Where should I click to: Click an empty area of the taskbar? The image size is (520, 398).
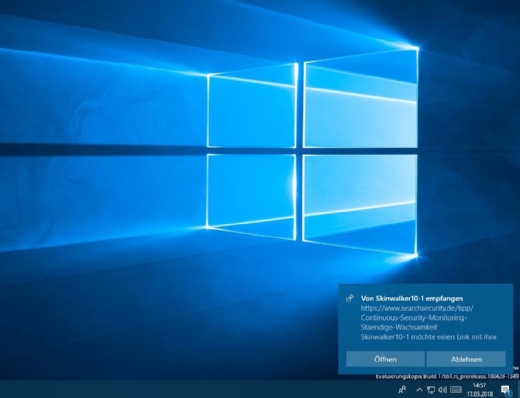click(200, 389)
